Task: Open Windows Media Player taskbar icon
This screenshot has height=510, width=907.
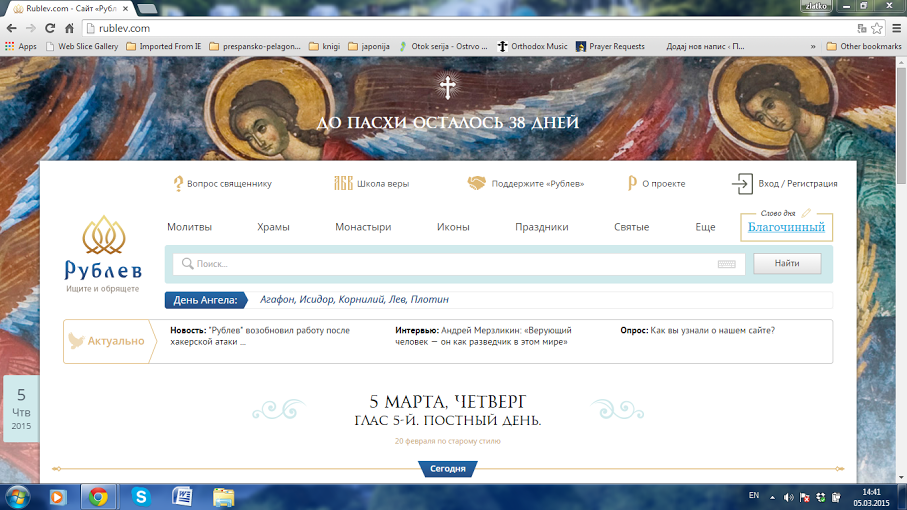Action: (57, 497)
